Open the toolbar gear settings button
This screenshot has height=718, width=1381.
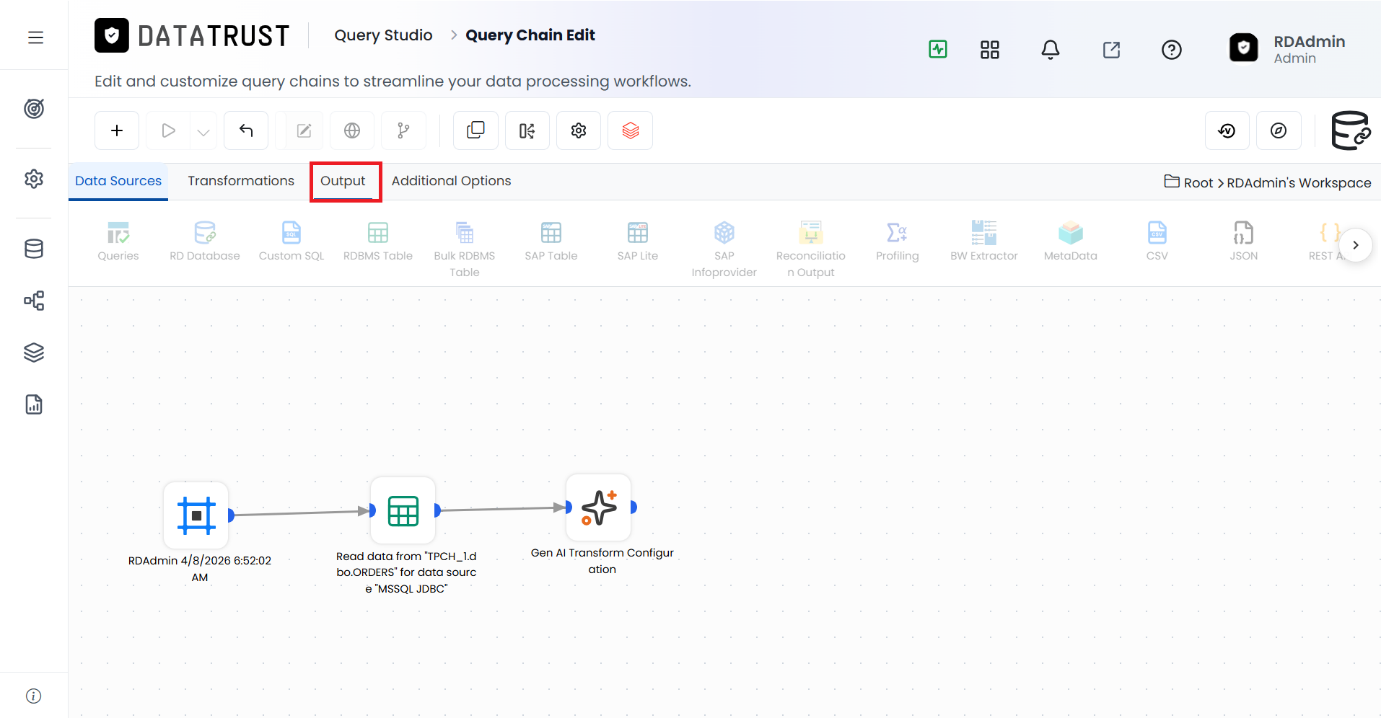tap(578, 130)
